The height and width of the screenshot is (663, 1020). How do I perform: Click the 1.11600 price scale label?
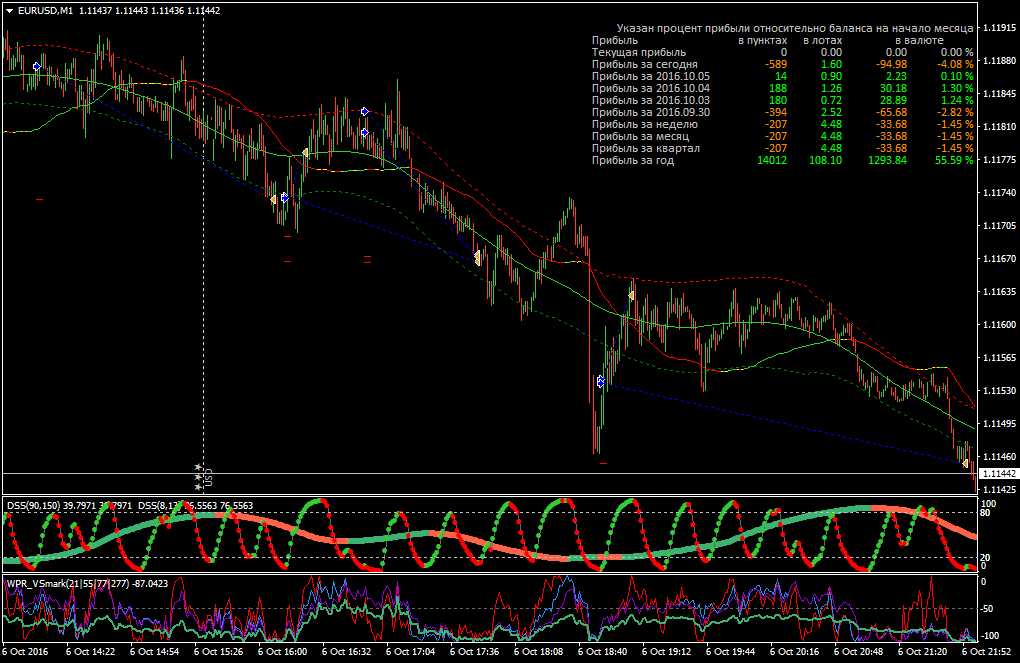(x=999, y=324)
